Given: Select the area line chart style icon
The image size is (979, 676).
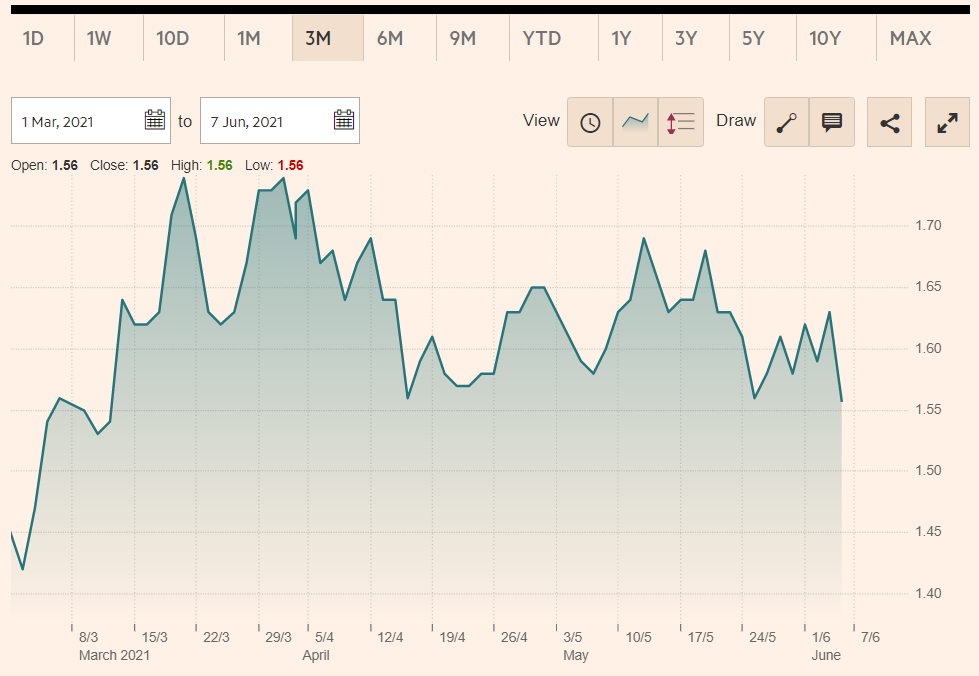Looking at the screenshot, I should tap(635, 122).
